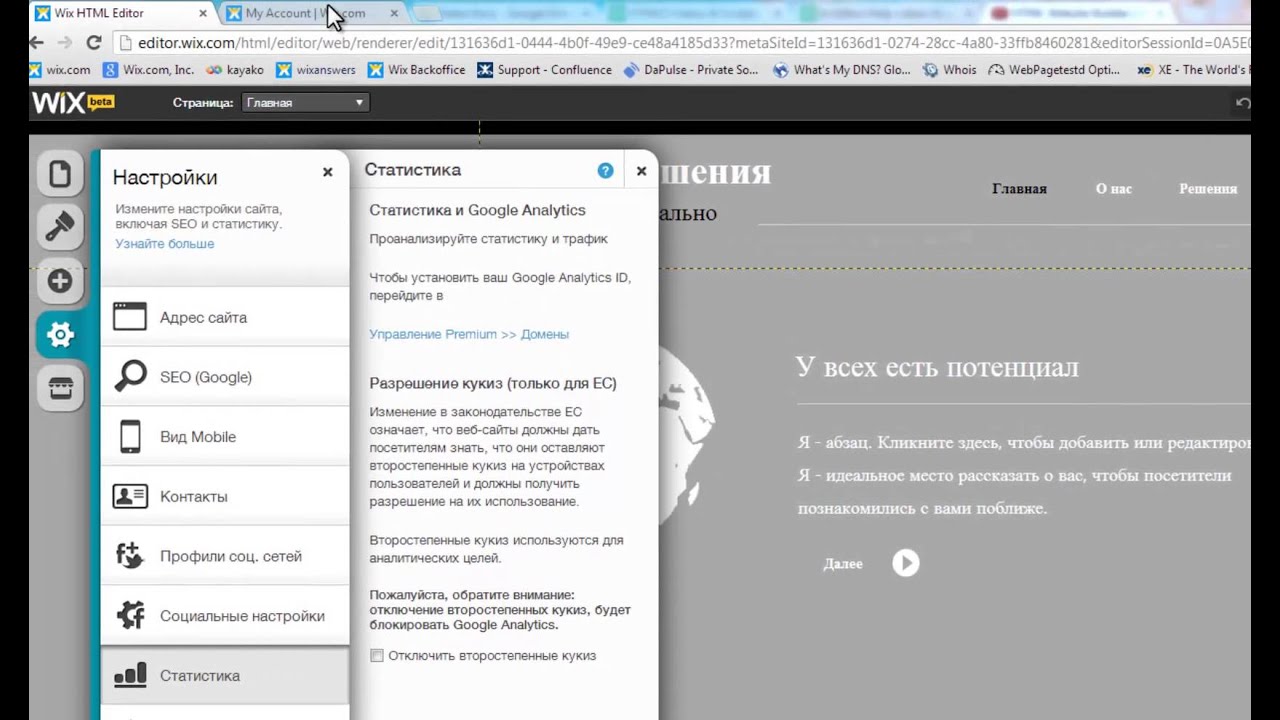The height and width of the screenshot is (720, 1280).
Task: Close the Статистика panel
Action: (x=641, y=171)
